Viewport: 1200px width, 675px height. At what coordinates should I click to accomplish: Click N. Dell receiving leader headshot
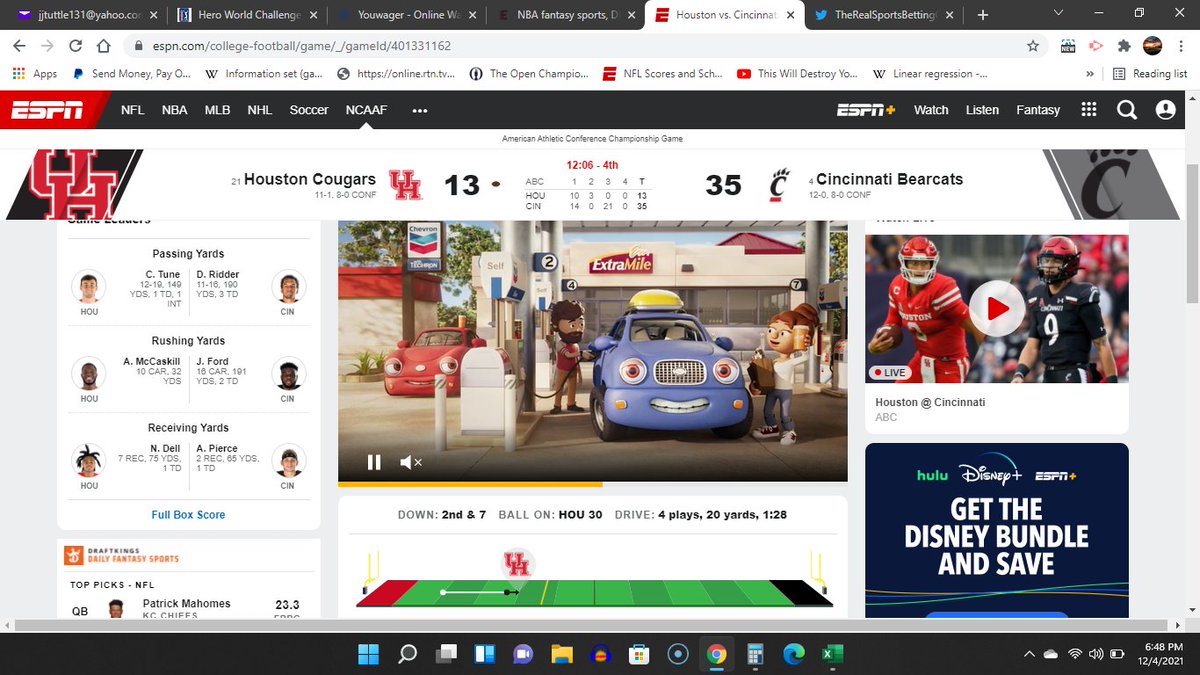[x=89, y=462]
